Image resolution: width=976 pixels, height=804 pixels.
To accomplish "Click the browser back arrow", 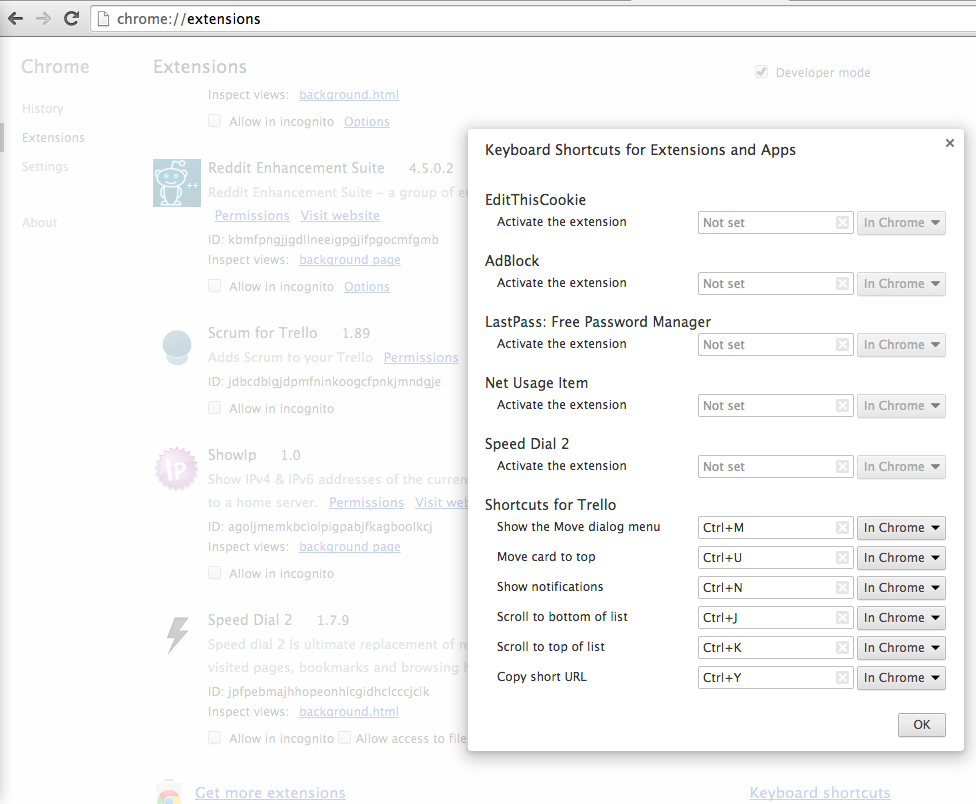I will click(16, 19).
